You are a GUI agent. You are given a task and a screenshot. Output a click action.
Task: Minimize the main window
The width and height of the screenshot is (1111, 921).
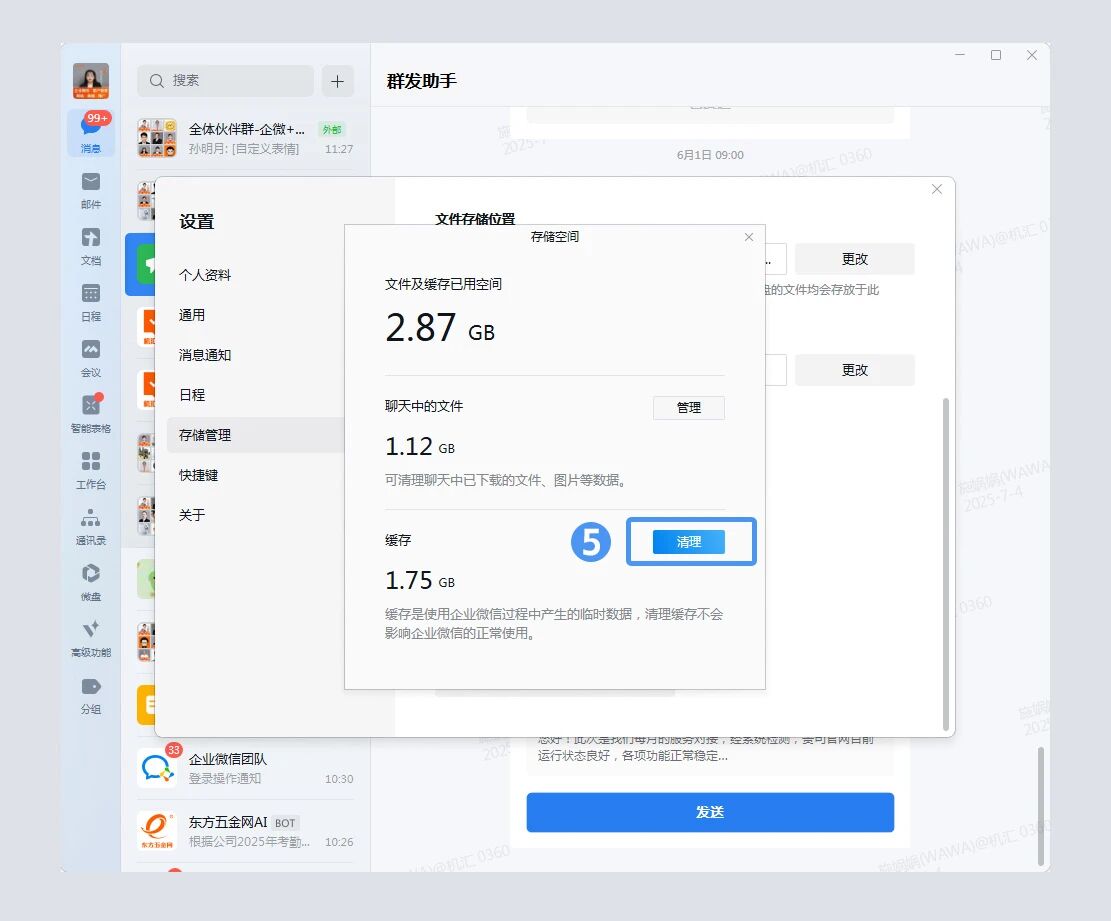pos(960,55)
